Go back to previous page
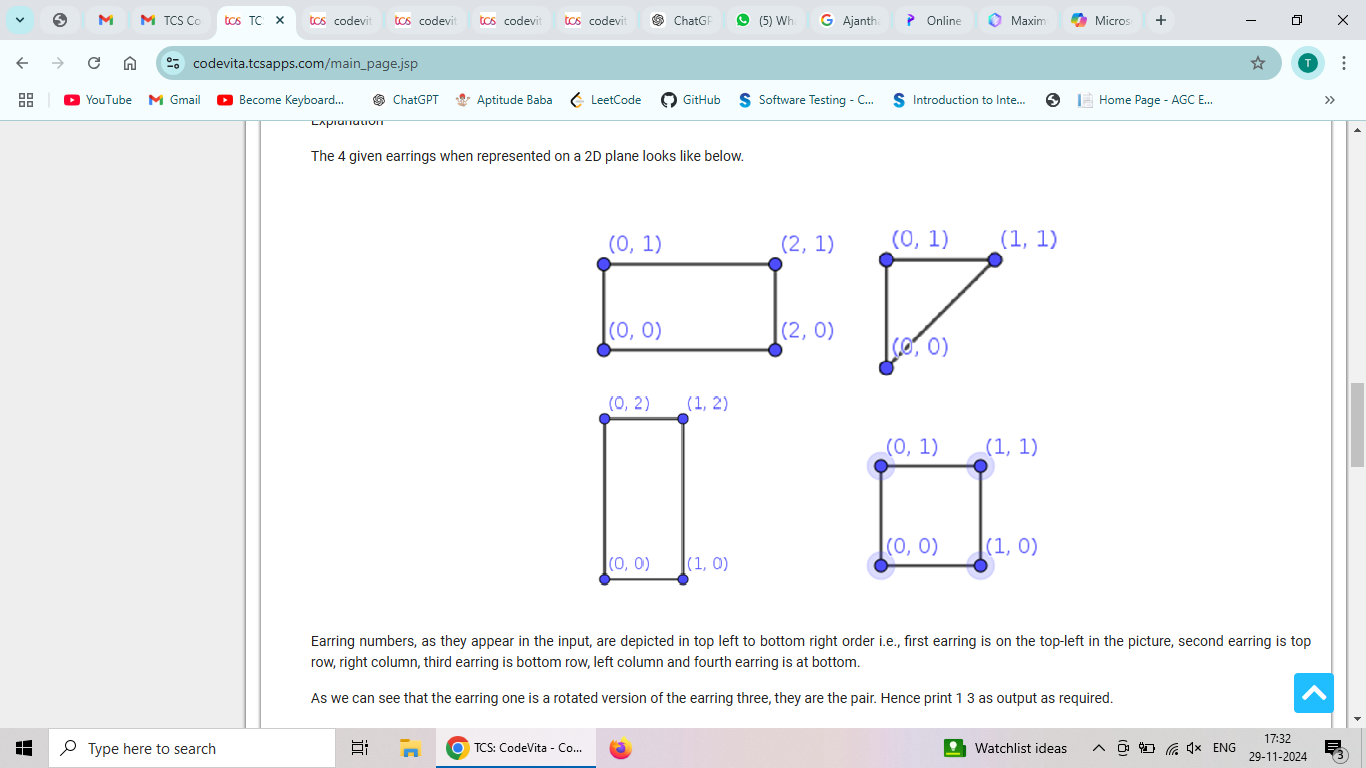Image resolution: width=1366 pixels, height=768 pixels. coord(22,63)
